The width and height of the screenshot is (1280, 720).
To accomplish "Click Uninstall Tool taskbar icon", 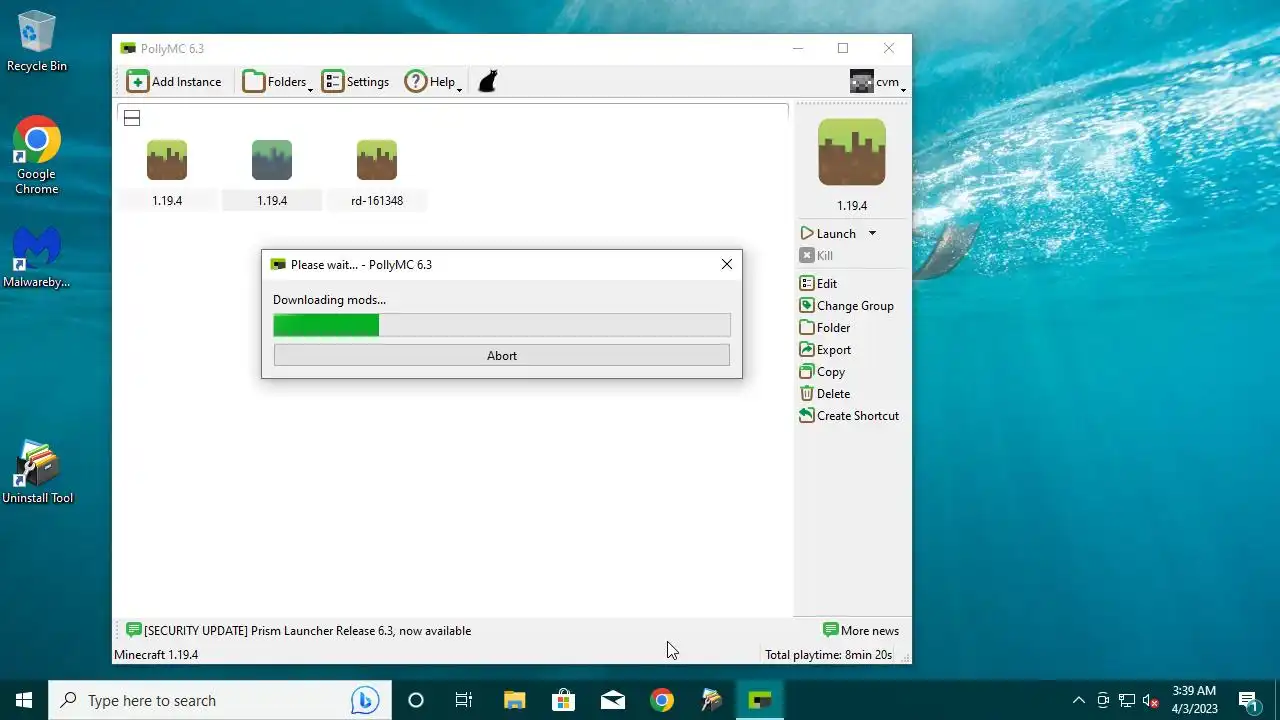I will pyautogui.click(x=711, y=700).
